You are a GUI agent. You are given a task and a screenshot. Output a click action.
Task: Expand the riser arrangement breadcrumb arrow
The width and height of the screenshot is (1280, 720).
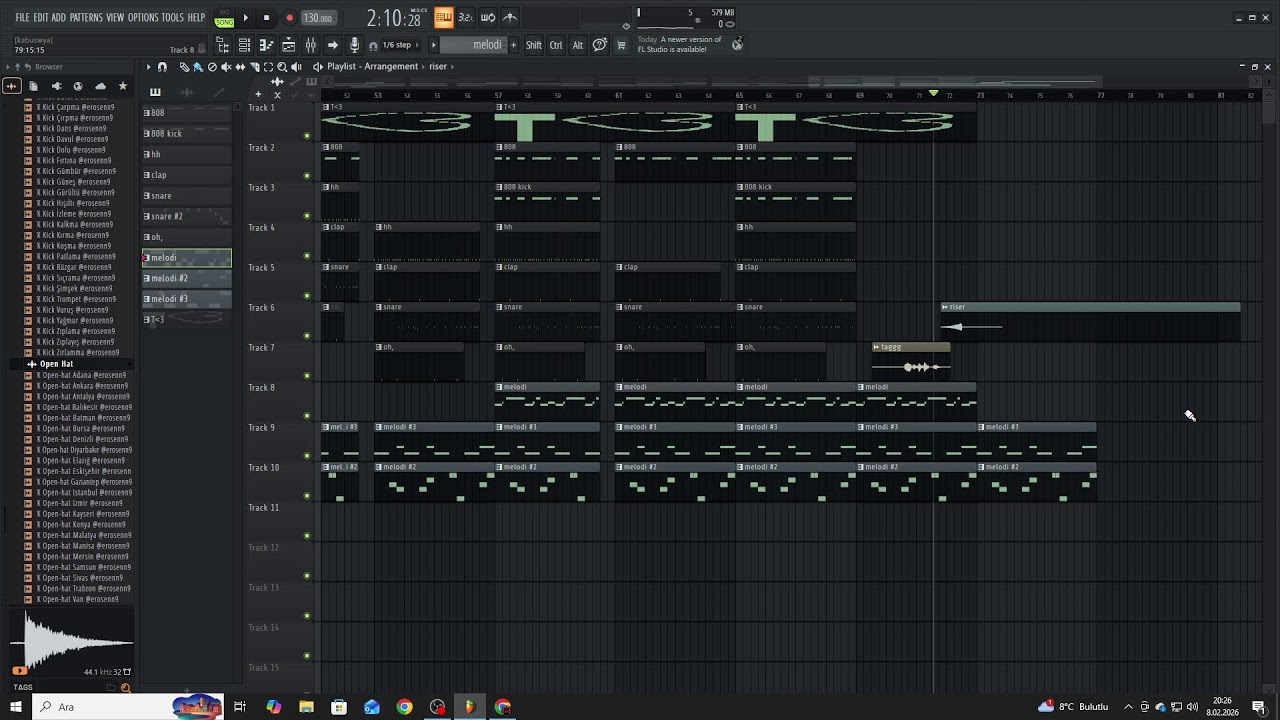click(x=452, y=67)
